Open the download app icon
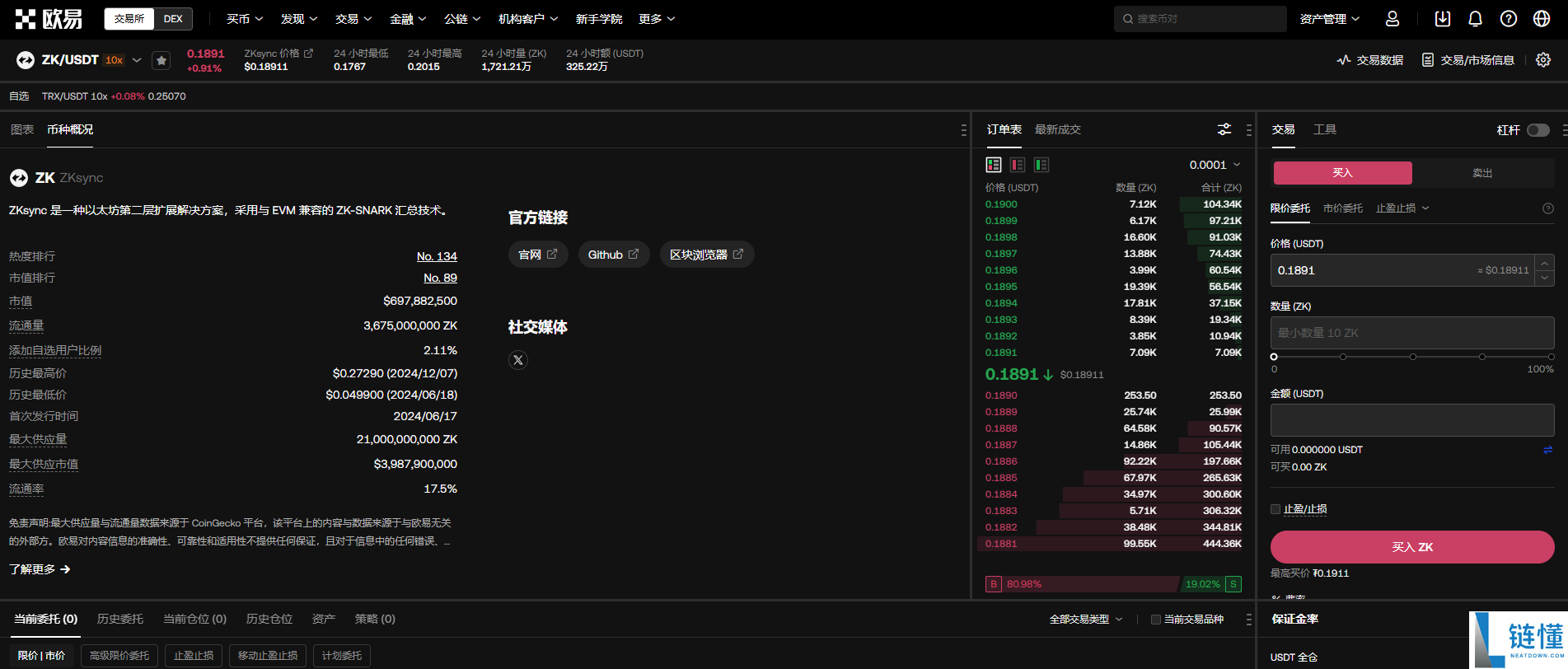The image size is (1568, 669). point(1443,19)
